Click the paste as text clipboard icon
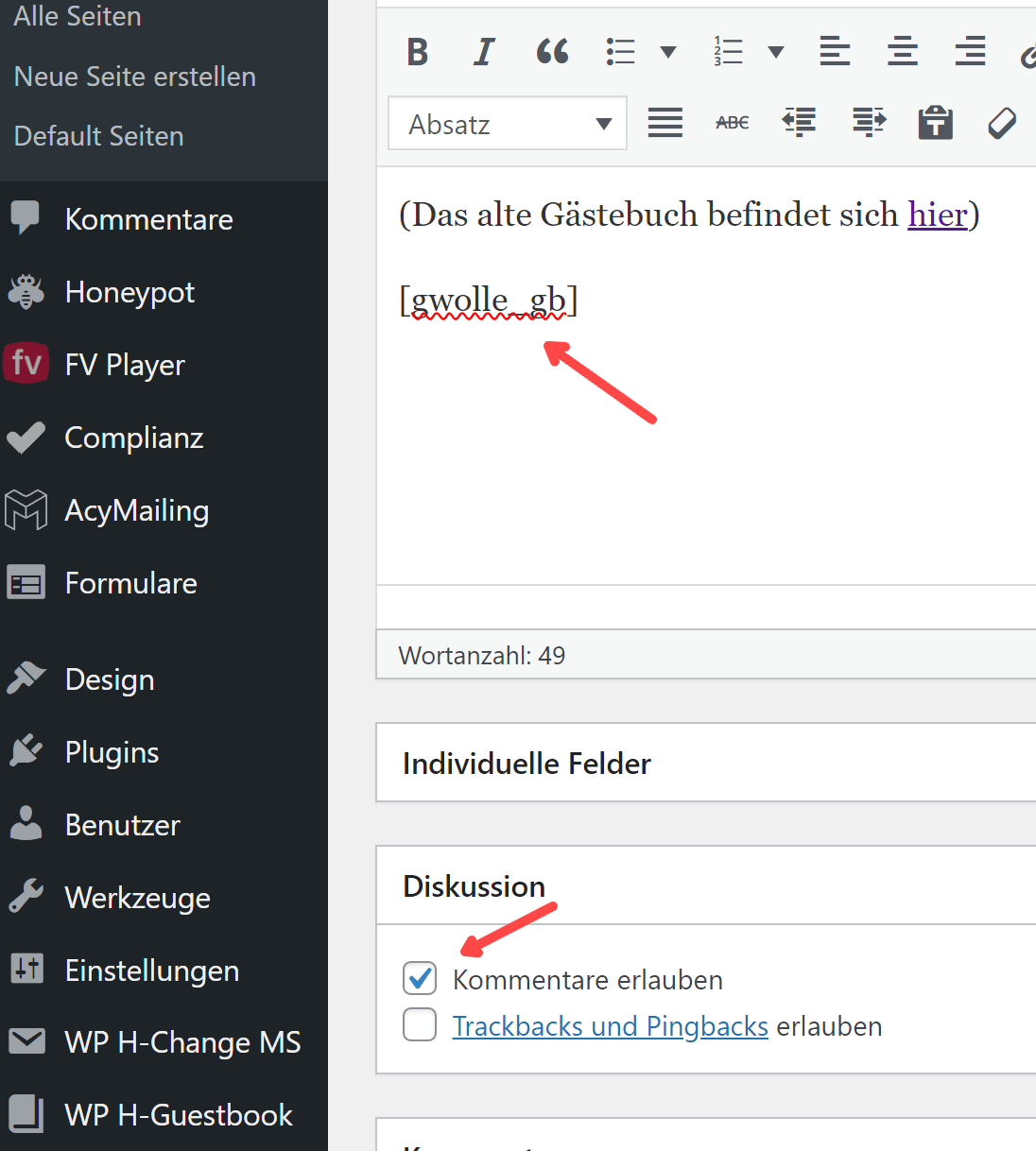 pos(935,123)
